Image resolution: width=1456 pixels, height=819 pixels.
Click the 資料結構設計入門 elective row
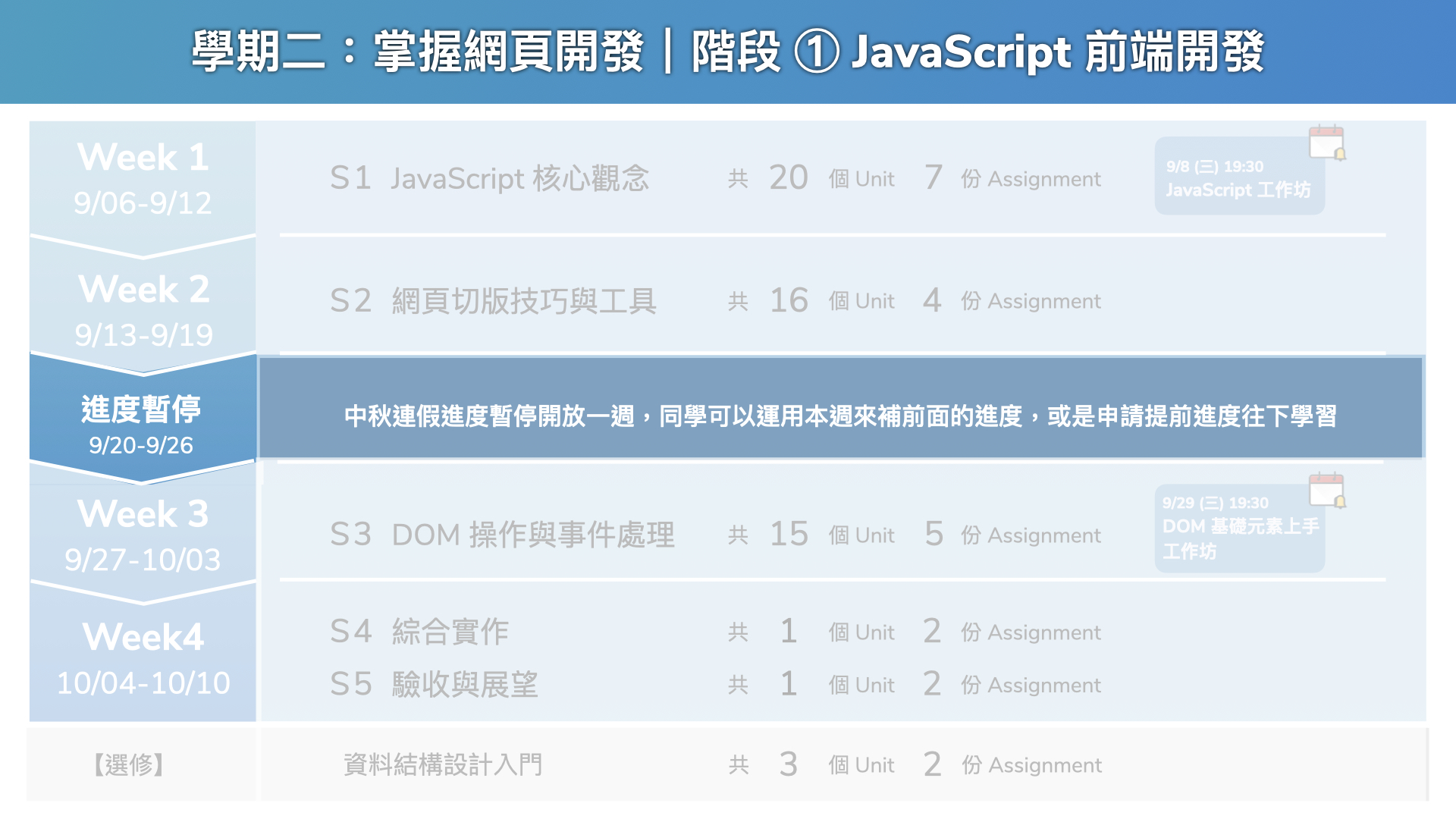[443, 764]
